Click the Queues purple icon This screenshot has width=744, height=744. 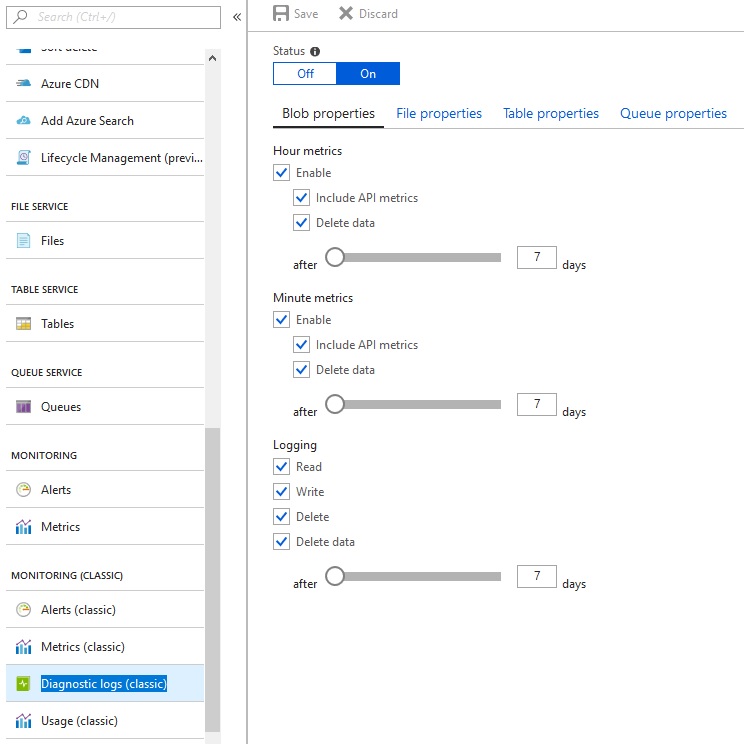23,407
